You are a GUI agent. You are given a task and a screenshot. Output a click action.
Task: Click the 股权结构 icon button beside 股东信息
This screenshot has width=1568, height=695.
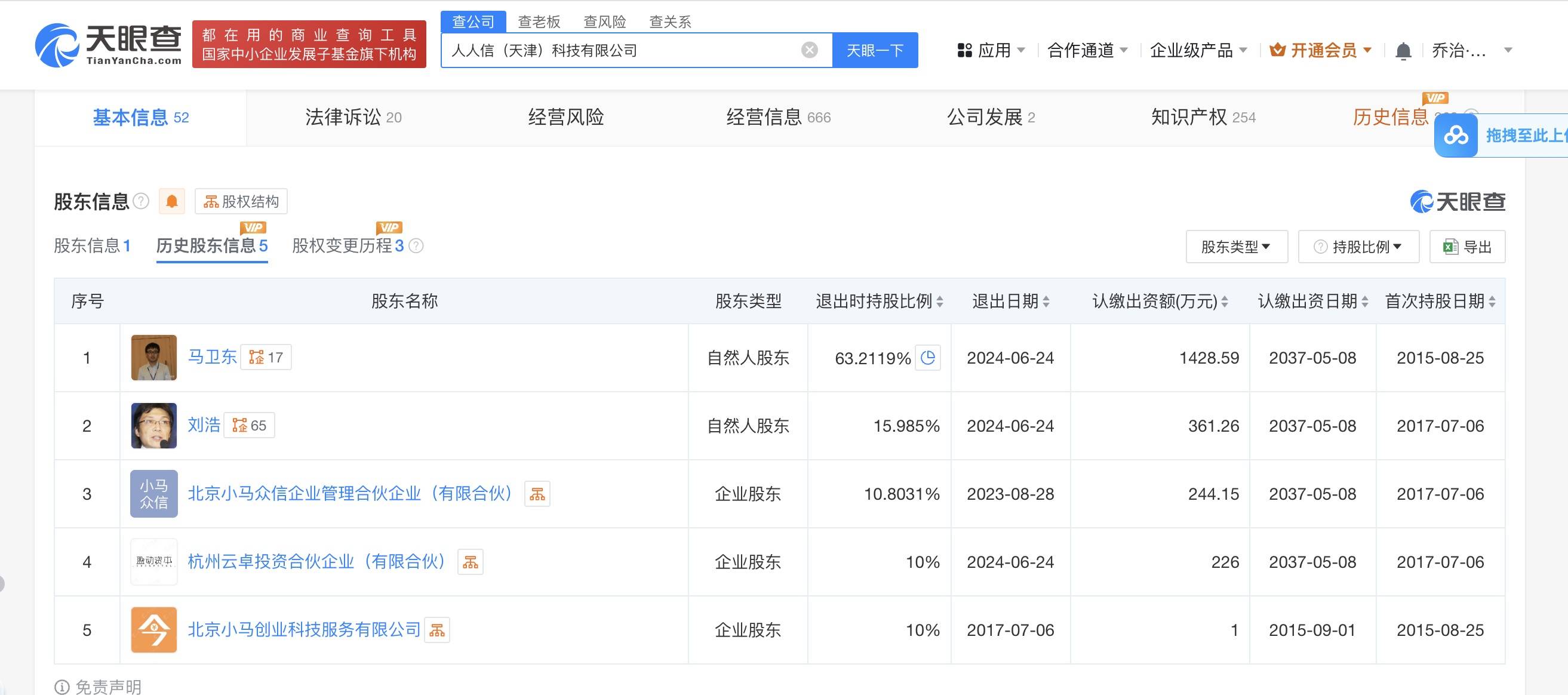click(x=211, y=201)
